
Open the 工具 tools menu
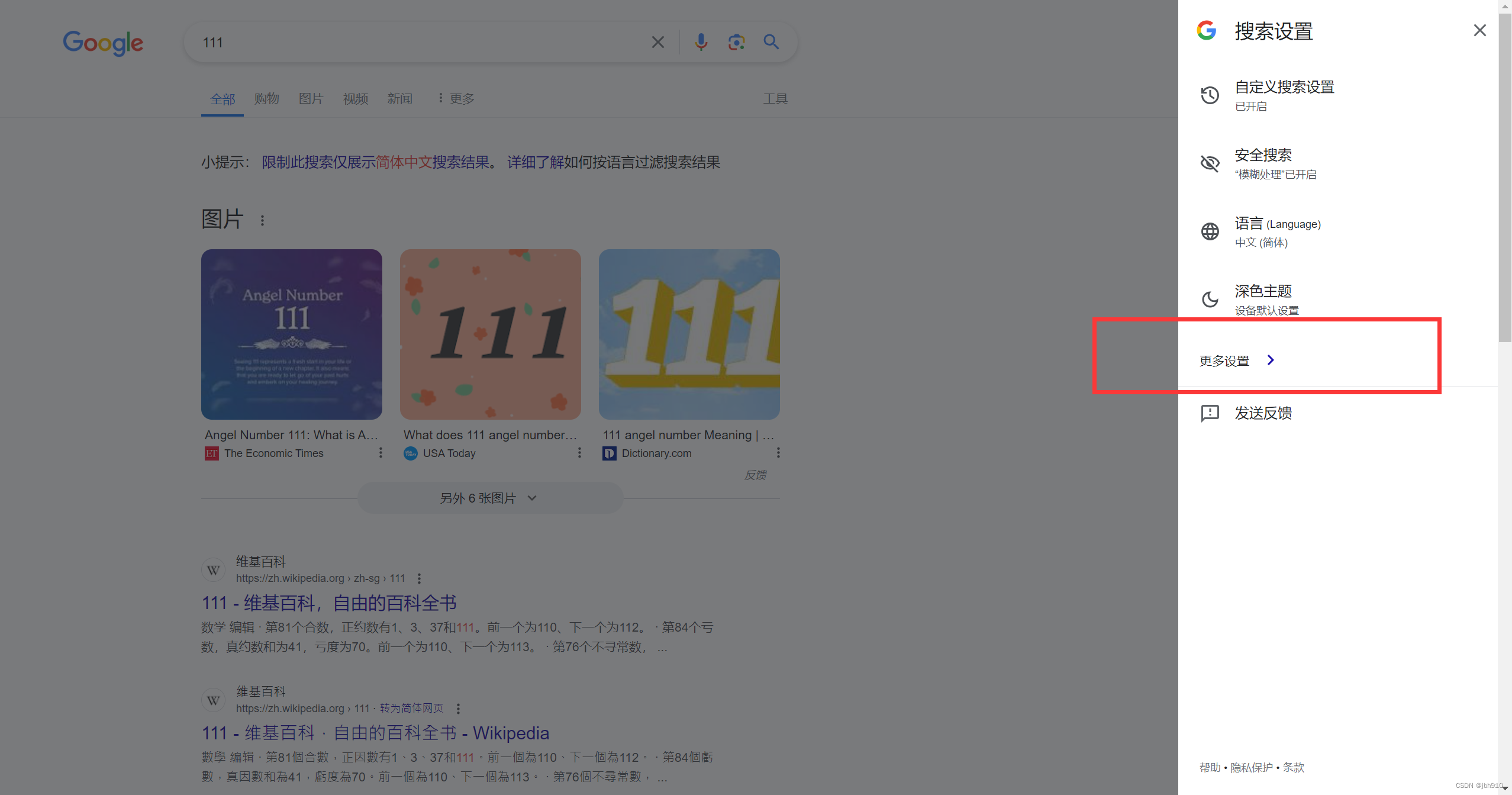(x=775, y=98)
